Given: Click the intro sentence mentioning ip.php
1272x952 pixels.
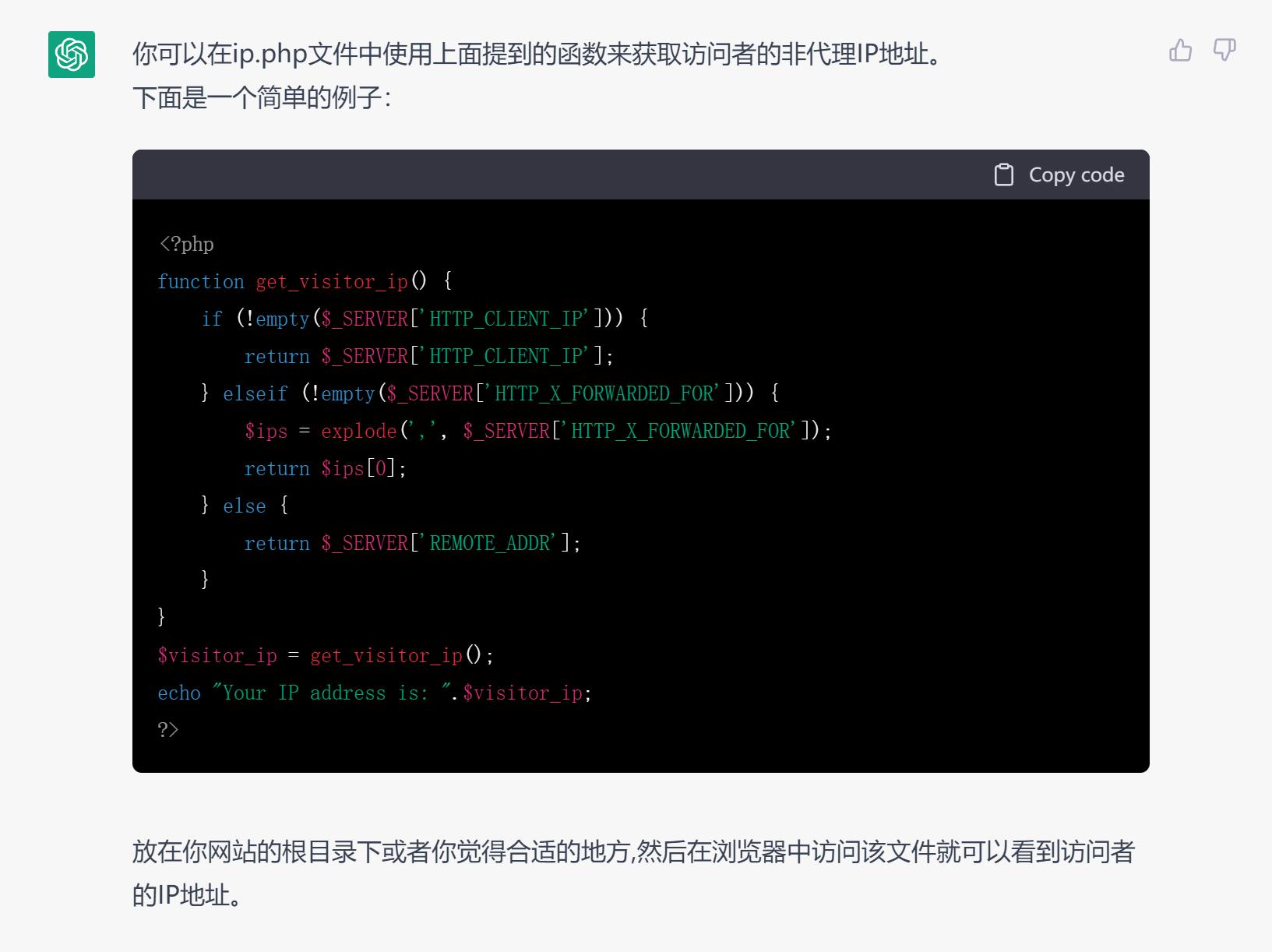Looking at the screenshot, I should pyautogui.click(x=537, y=54).
